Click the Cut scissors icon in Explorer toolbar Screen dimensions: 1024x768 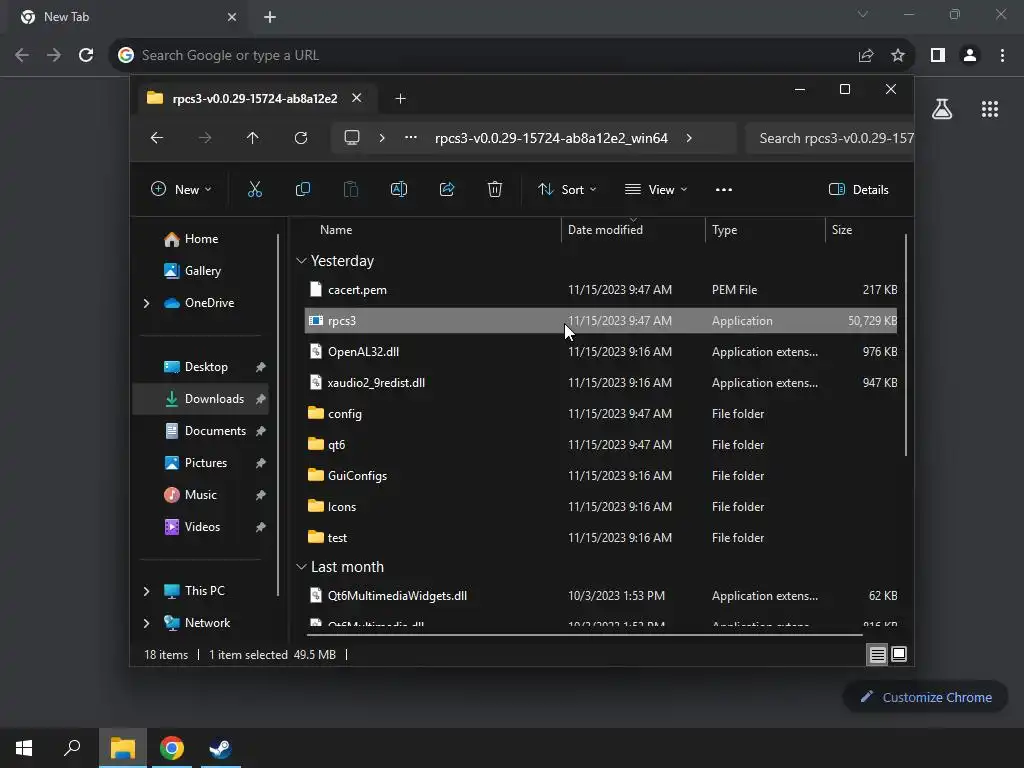(x=255, y=189)
